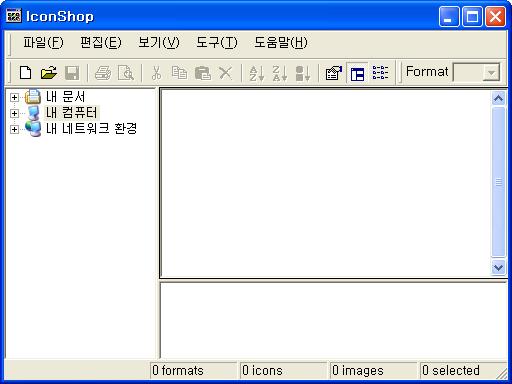Toggle the list details view button
The image size is (512, 384).
point(380,73)
